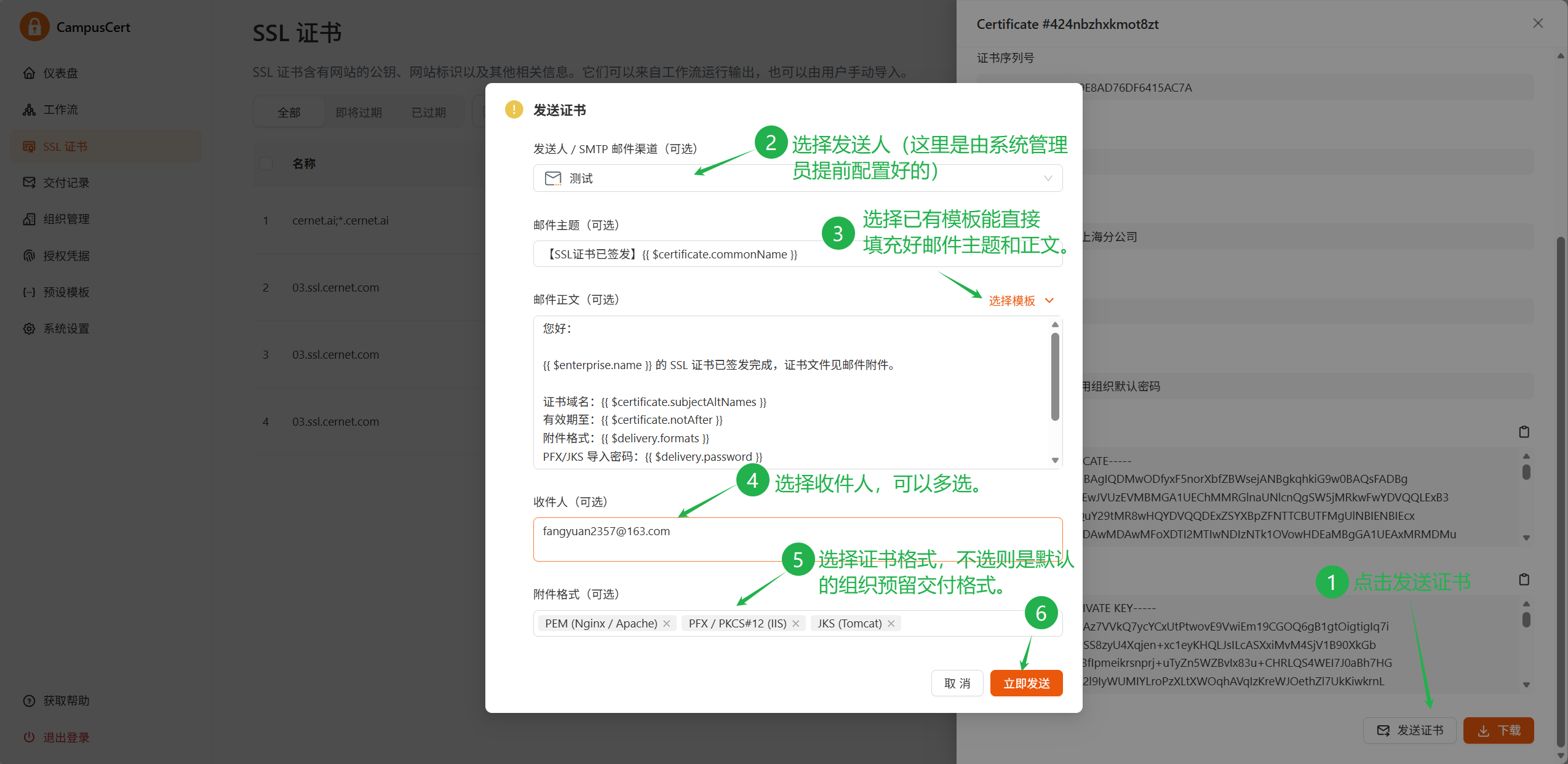Switch to the 已过期 tab
This screenshot has height=764, width=1568.
(x=429, y=113)
